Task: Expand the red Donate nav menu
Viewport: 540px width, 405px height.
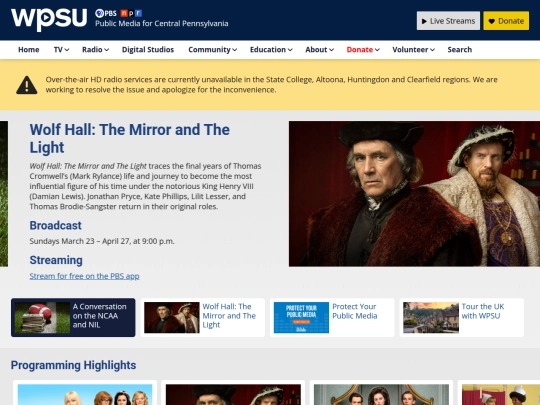Action: point(363,50)
